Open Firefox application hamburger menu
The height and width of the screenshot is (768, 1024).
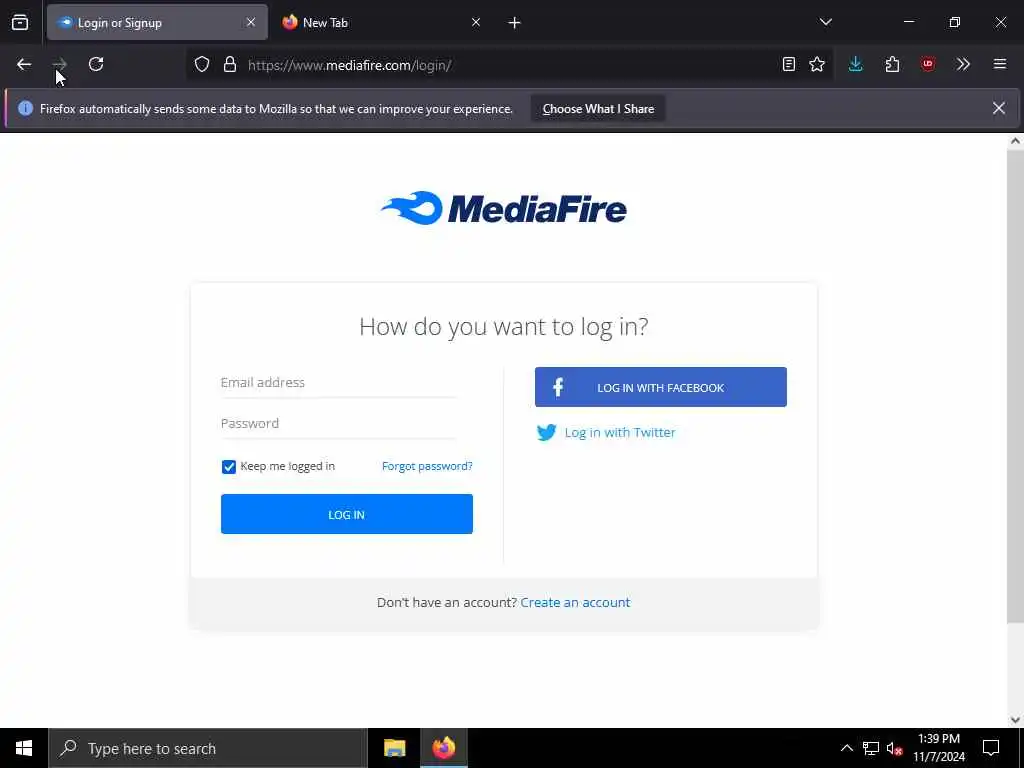(1000, 64)
